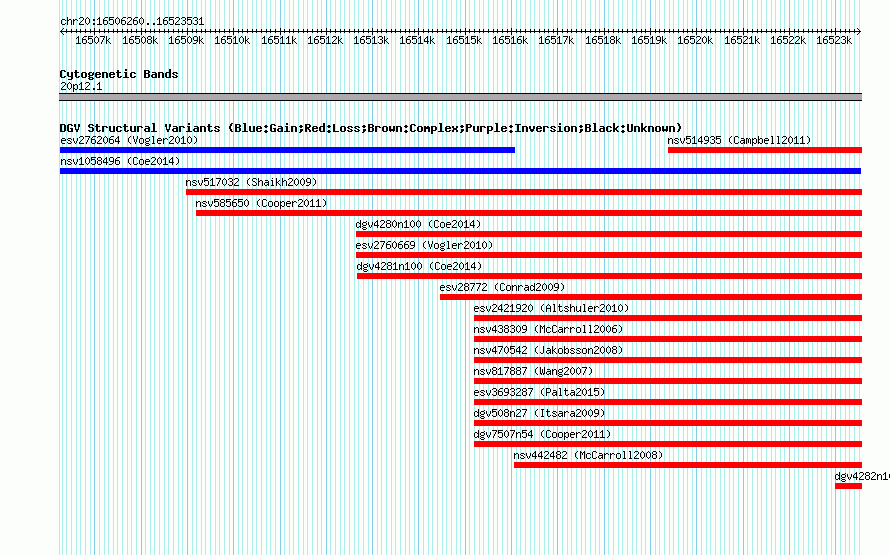Click ruler position 16513k
This screenshot has width=890, height=555.
coord(371,40)
